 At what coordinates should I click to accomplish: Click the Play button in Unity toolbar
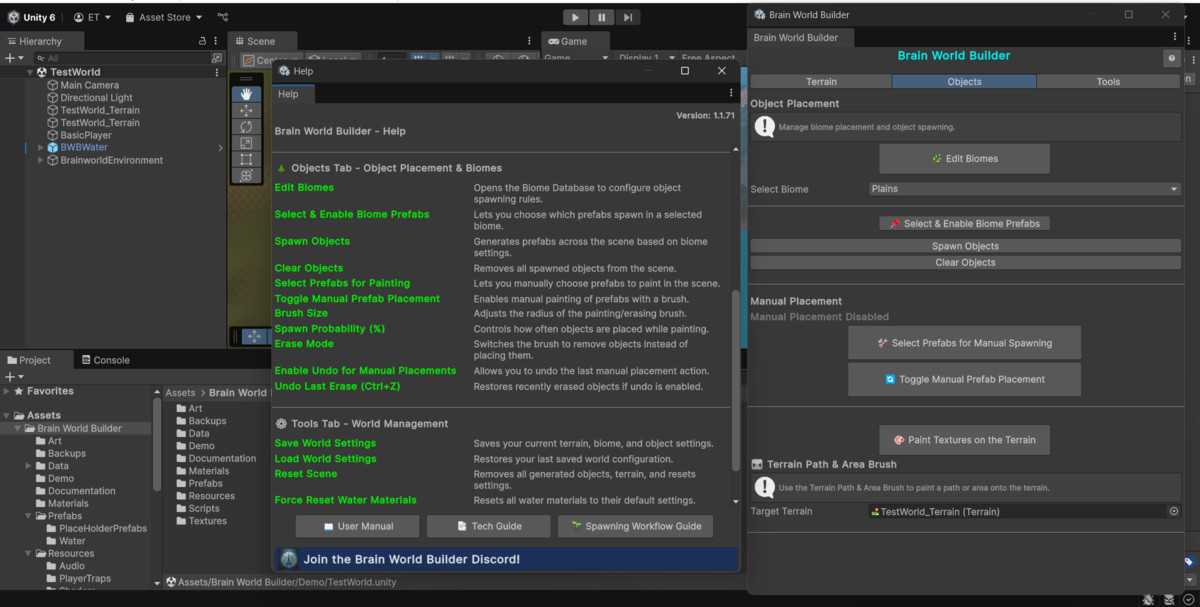(575, 17)
